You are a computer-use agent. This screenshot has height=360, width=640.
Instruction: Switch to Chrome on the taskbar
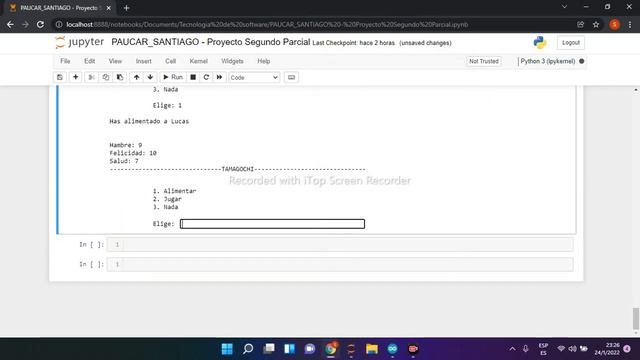coord(331,349)
